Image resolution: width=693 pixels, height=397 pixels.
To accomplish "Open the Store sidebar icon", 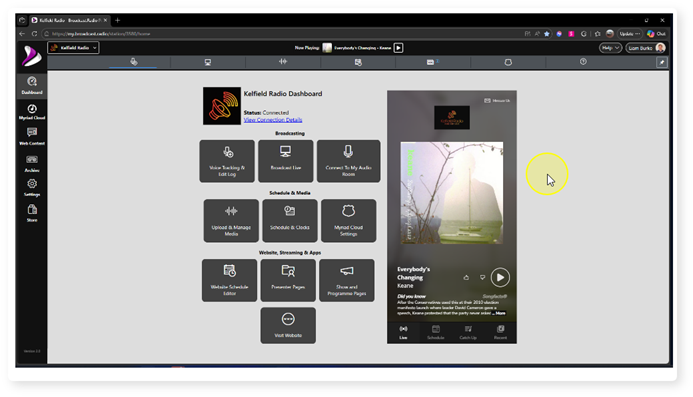I will (32, 213).
